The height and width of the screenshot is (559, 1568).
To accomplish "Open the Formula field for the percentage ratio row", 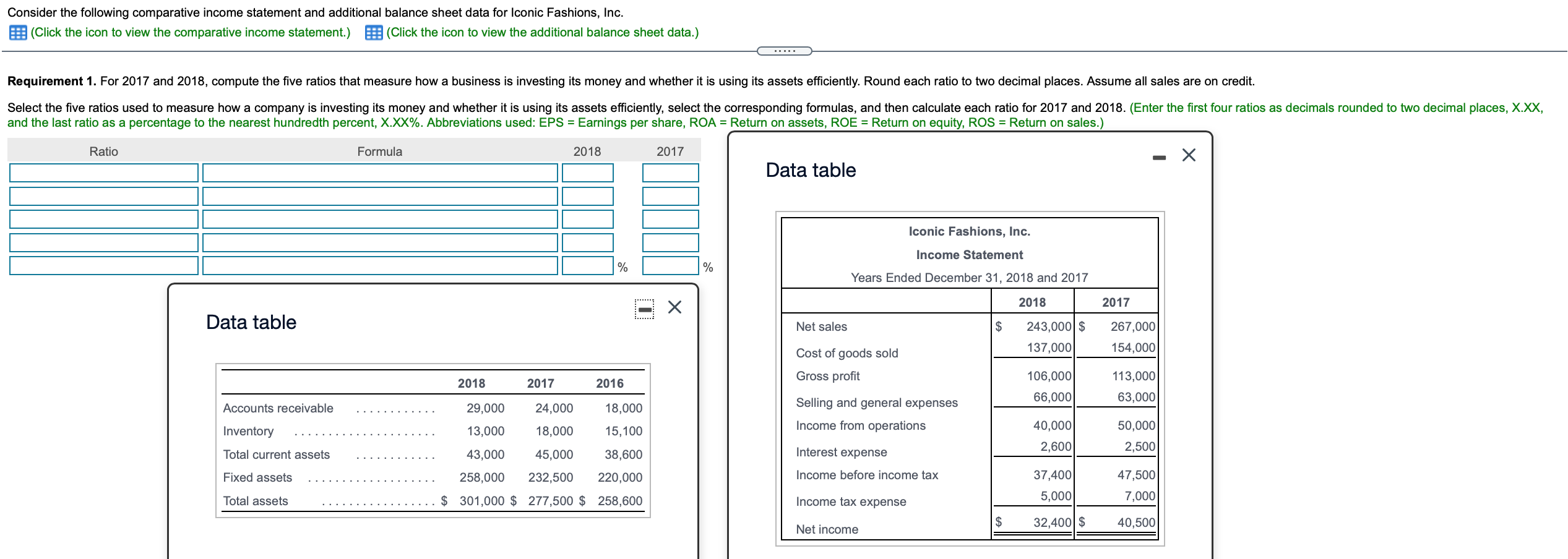I will point(379,266).
